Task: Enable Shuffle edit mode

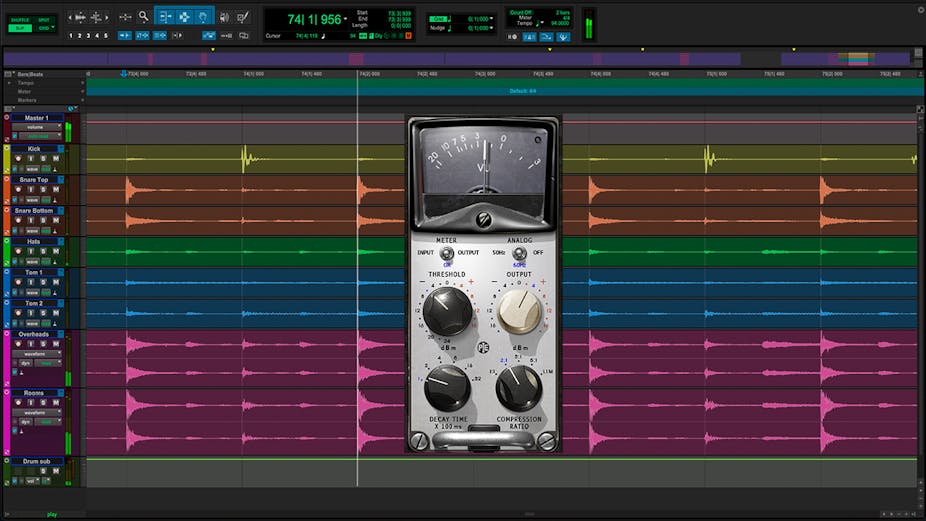Action: (20, 20)
